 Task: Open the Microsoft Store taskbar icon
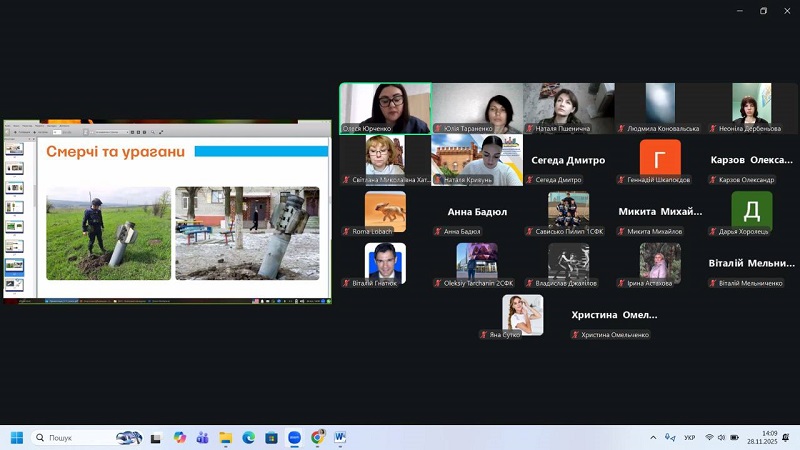[271, 438]
